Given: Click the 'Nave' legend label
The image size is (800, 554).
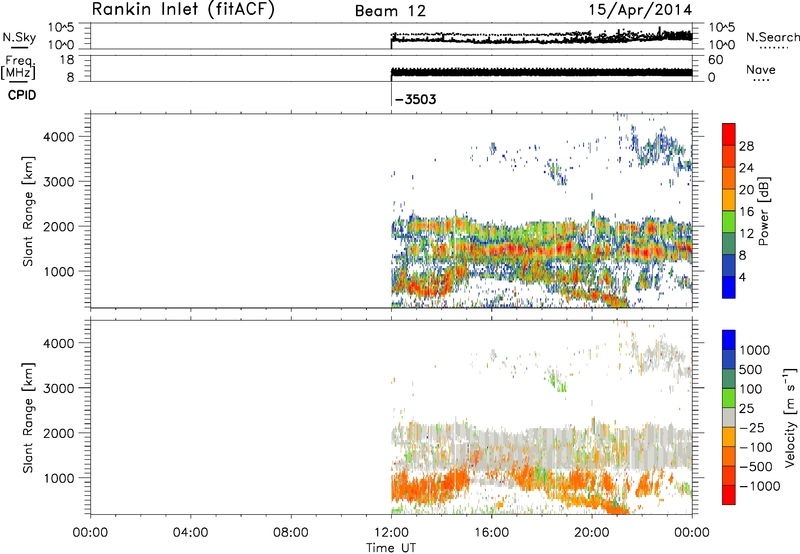Looking at the screenshot, I should pyautogui.click(x=761, y=69).
